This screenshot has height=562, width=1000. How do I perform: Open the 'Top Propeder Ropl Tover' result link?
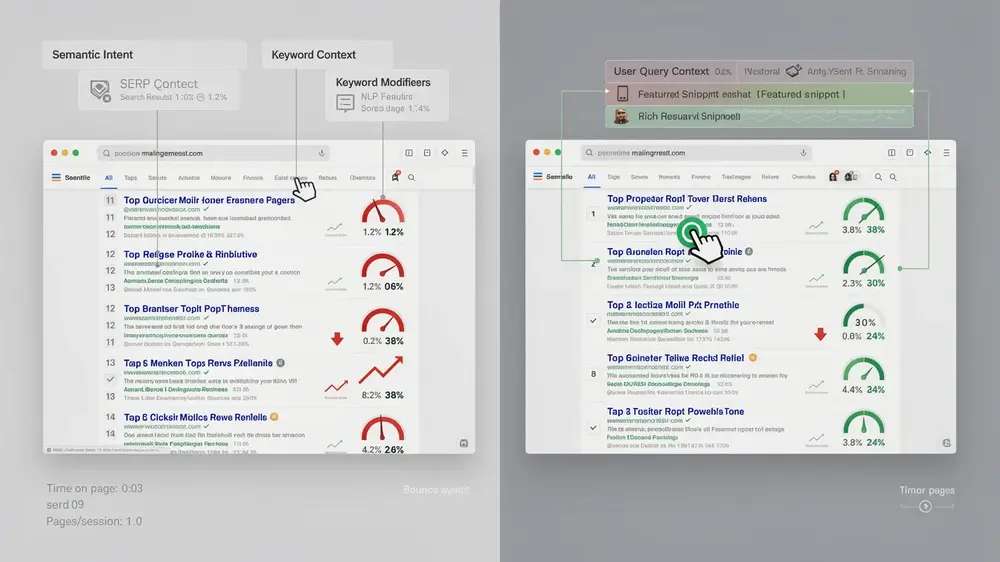[687, 199]
